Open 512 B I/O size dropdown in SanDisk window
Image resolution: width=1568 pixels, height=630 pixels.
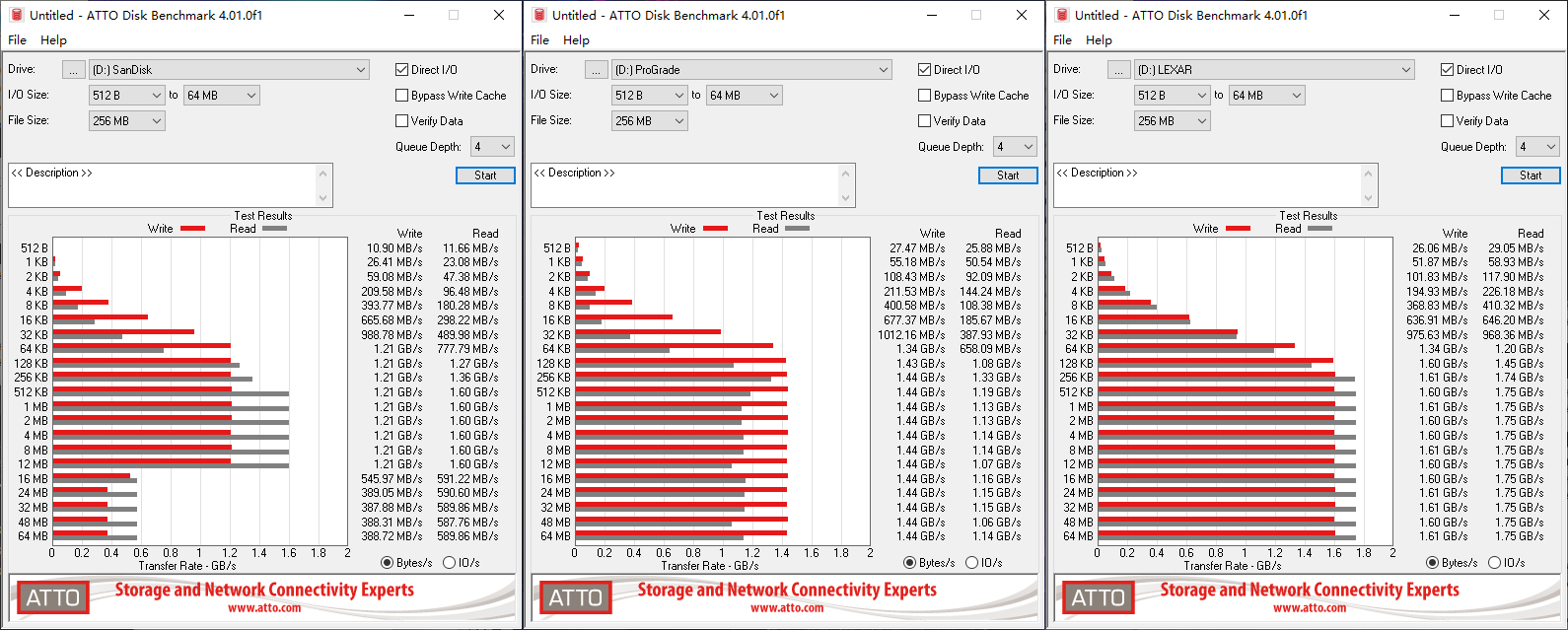tap(127, 96)
